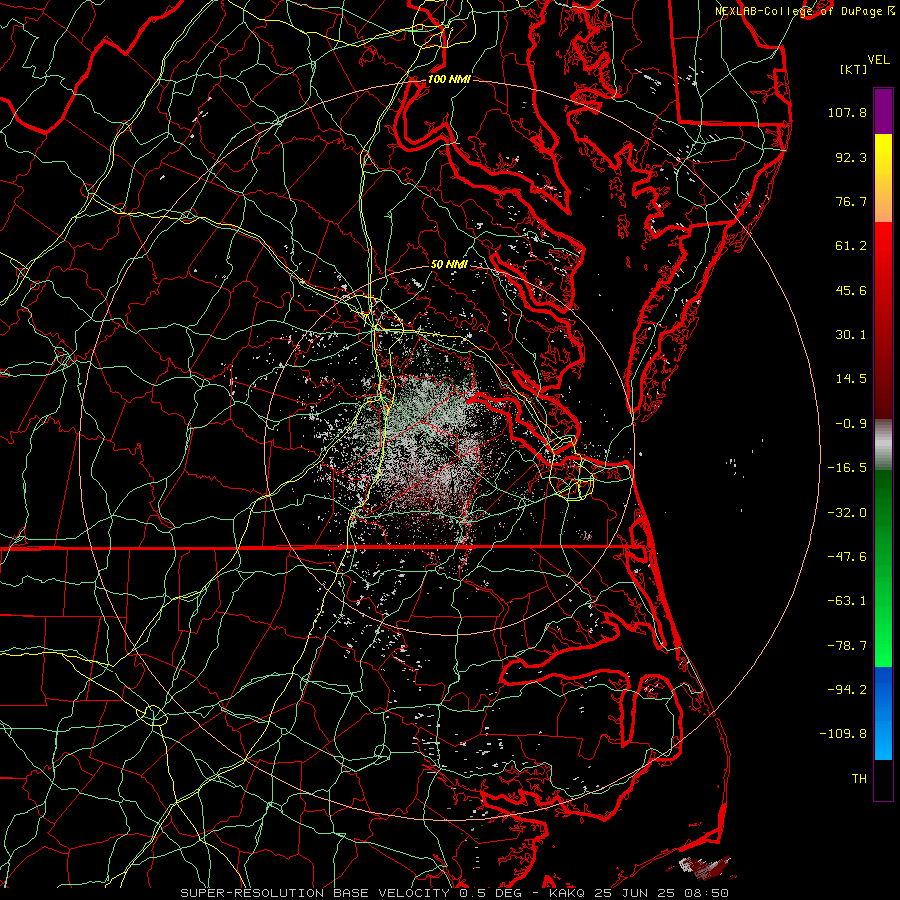Click the -47.6 velocity legend value
Viewport: 900px width, 900px height.
847,557
